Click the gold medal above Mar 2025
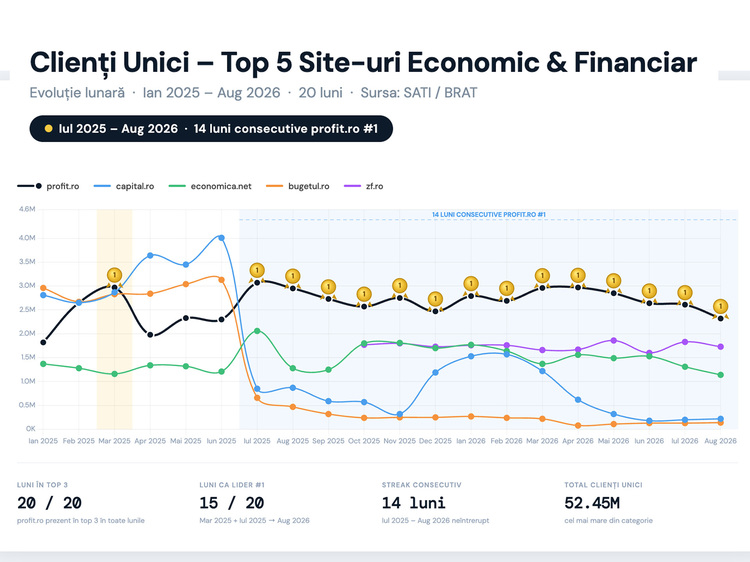750x562 pixels. pos(114,275)
